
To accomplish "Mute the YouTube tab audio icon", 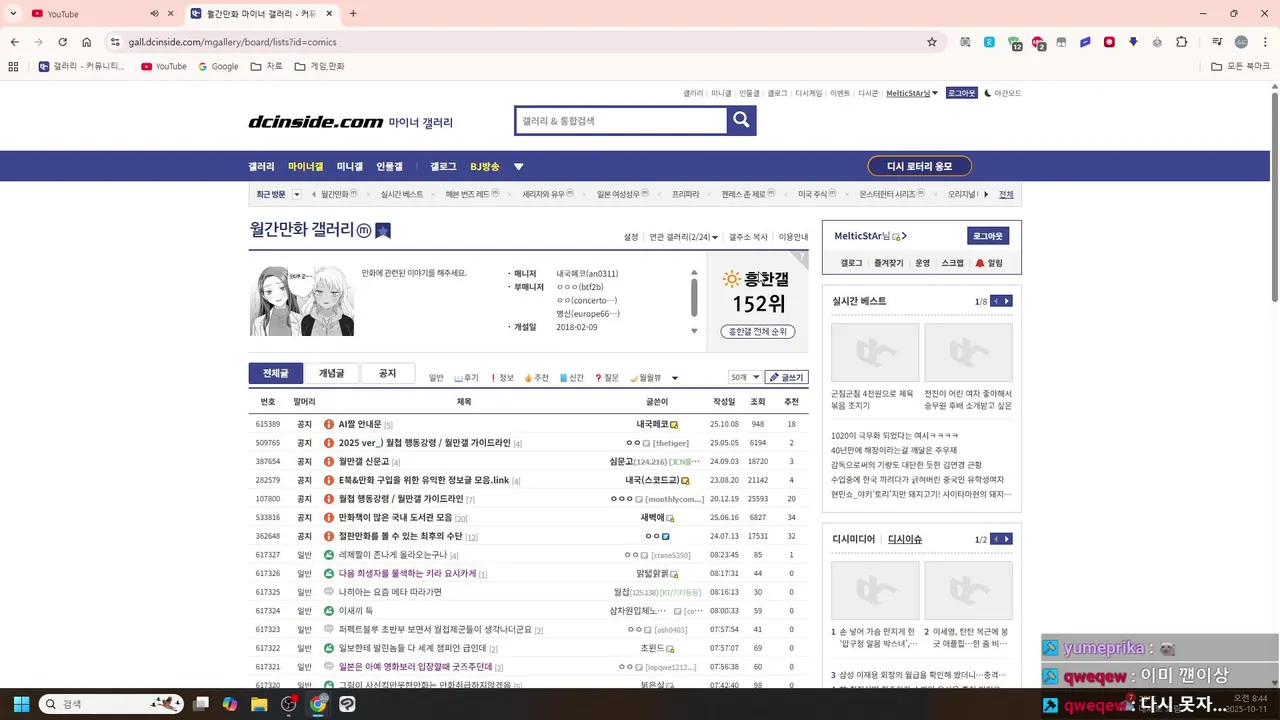I will coord(154,14).
